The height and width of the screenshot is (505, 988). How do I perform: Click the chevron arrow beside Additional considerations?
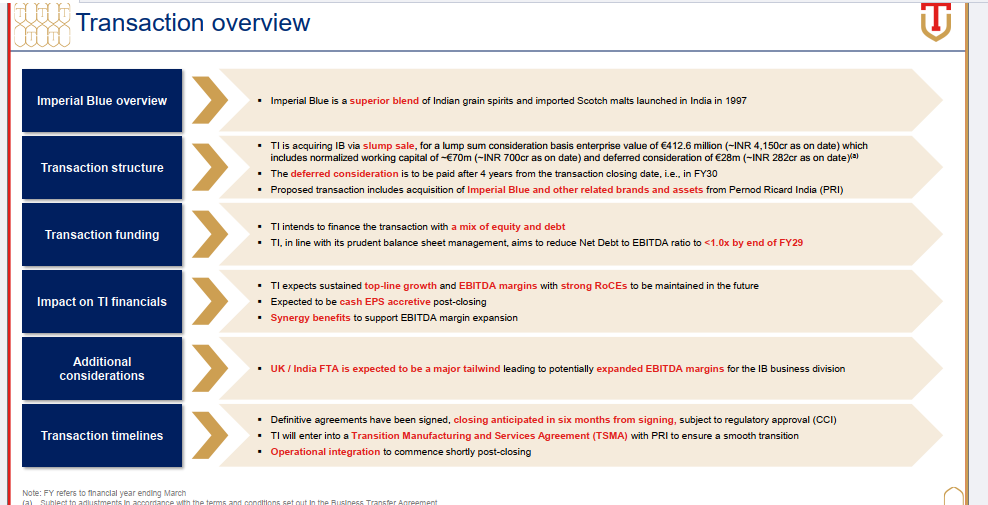pyautogui.click(x=208, y=369)
